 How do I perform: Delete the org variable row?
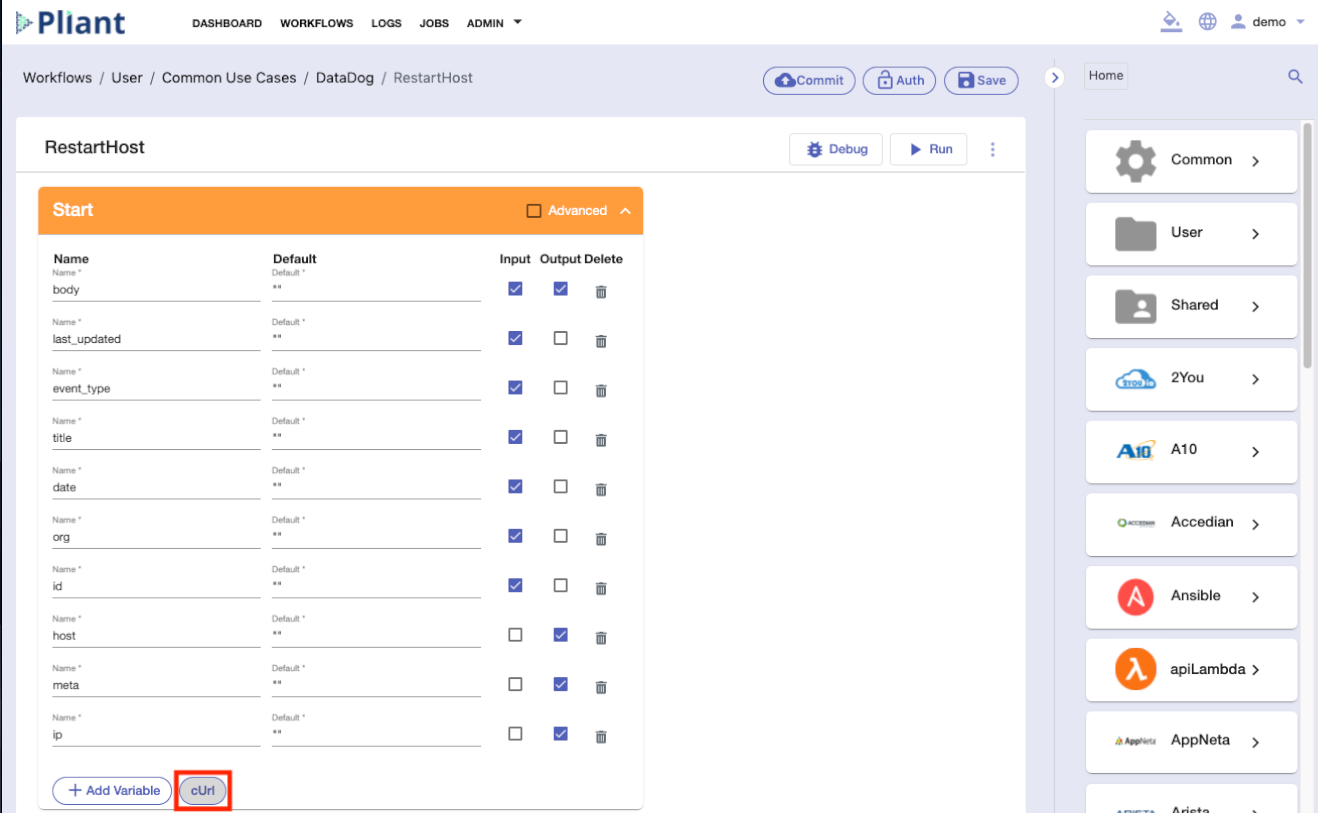pos(601,539)
